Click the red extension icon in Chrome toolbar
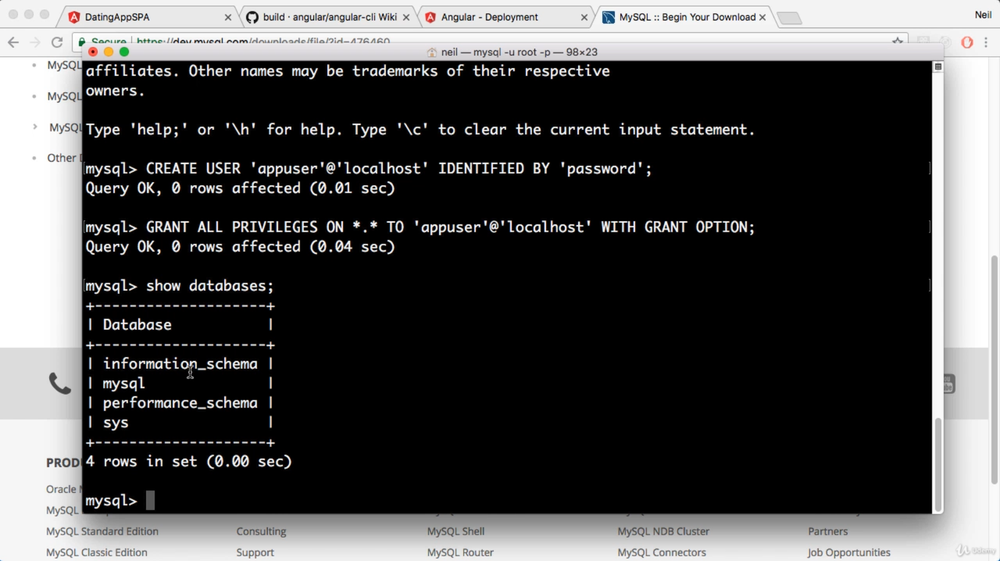The image size is (1000, 561). [967, 42]
